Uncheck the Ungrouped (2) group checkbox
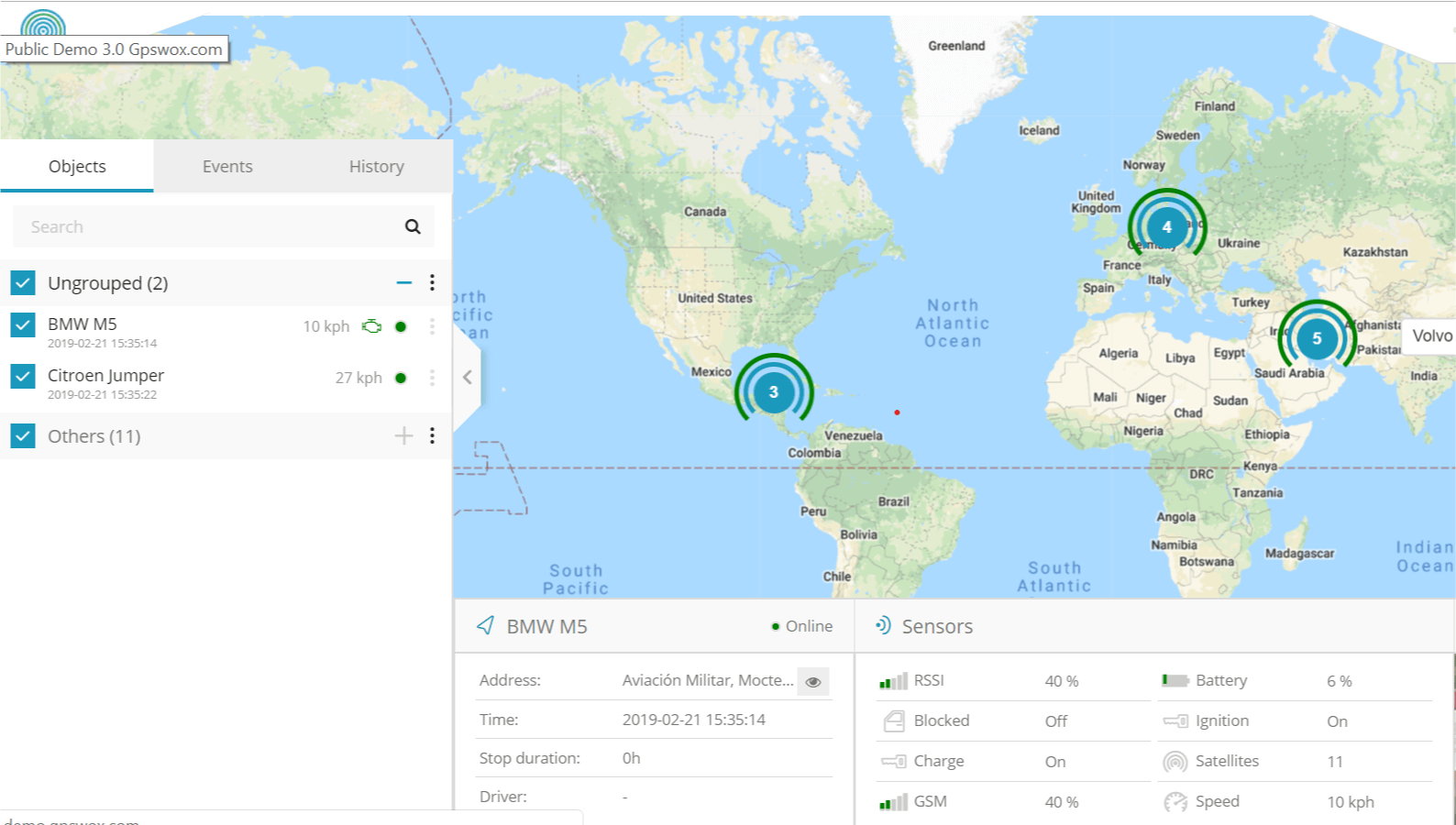 pyautogui.click(x=23, y=282)
